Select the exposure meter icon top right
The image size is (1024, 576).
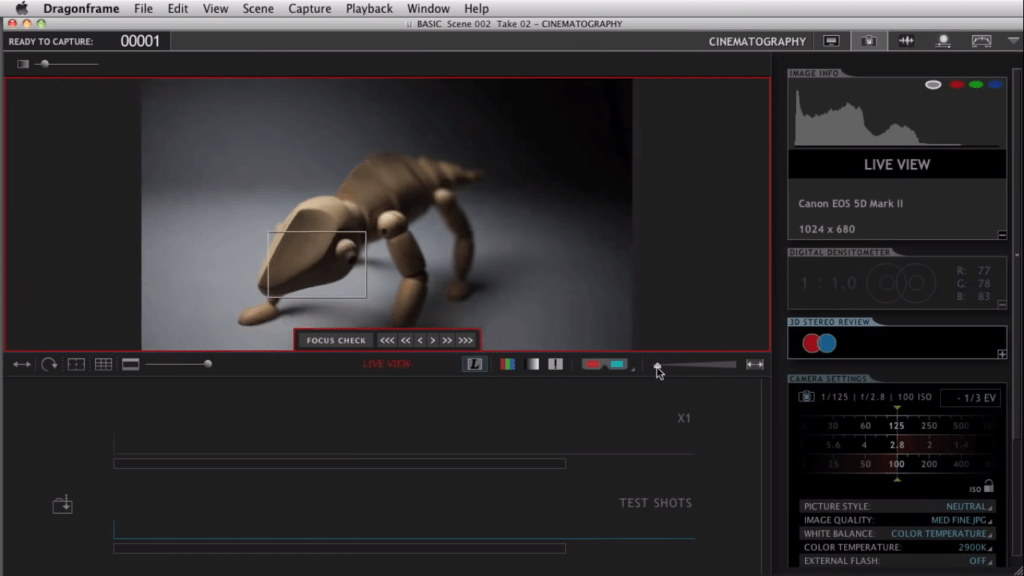point(979,41)
